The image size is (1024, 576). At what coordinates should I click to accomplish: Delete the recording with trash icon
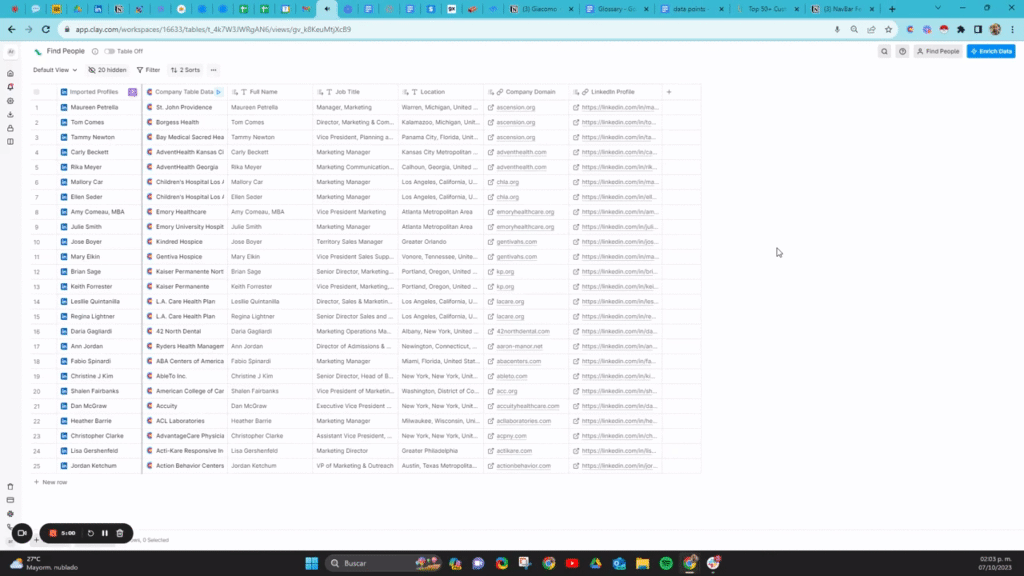pyautogui.click(x=120, y=533)
